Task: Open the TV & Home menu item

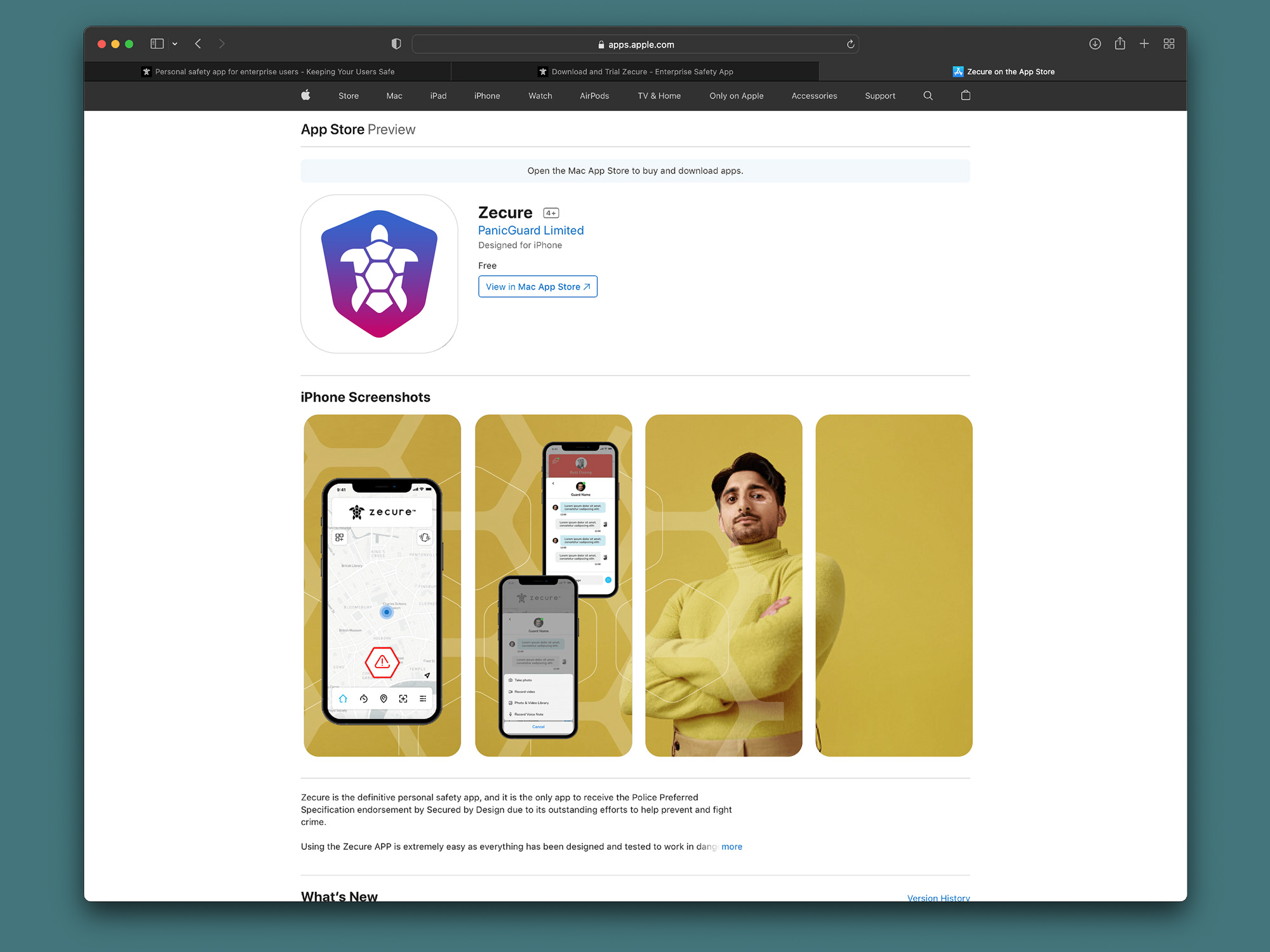Action: [x=659, y=96]
